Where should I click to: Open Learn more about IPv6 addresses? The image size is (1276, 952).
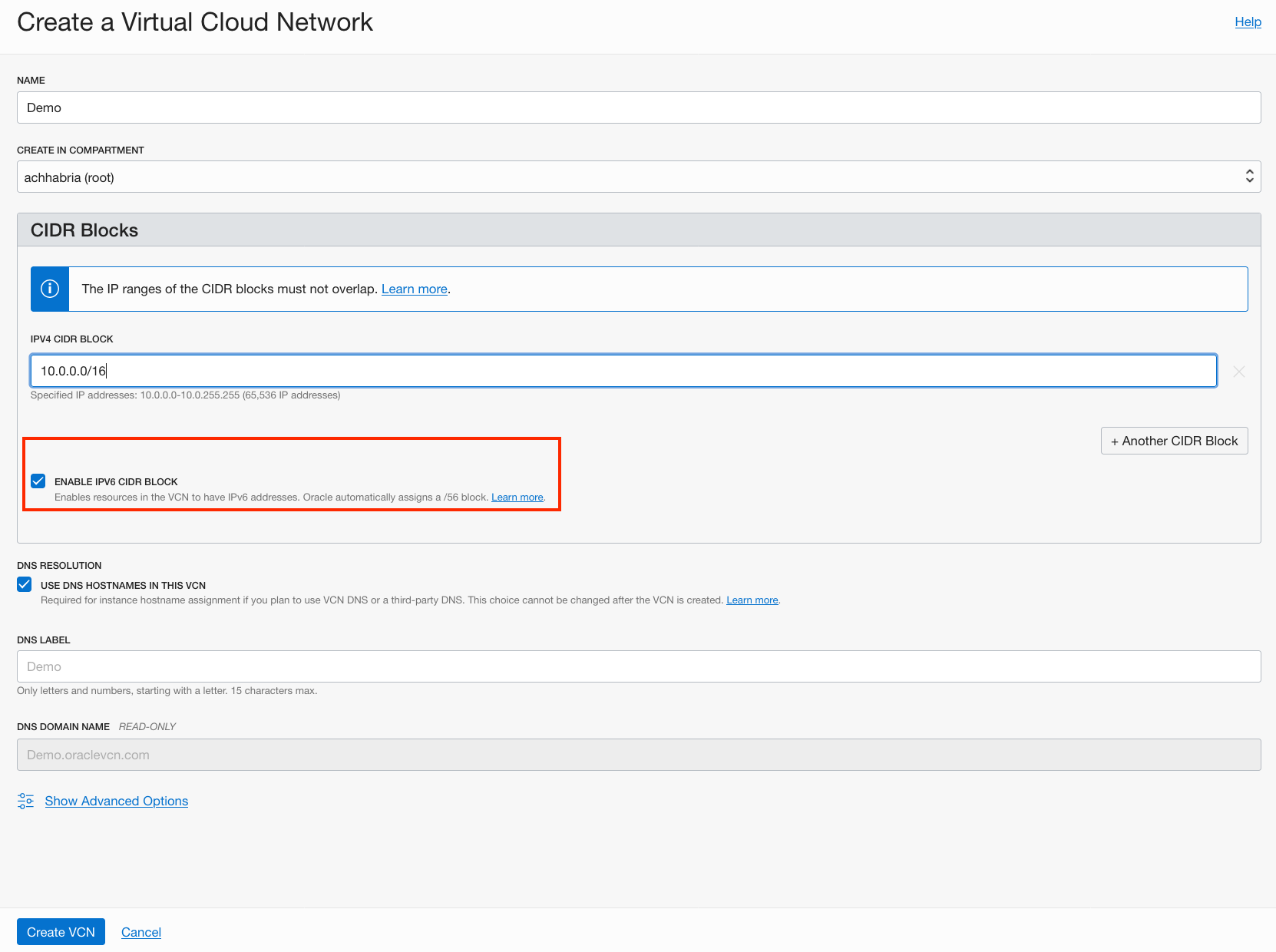click(517, 497)
